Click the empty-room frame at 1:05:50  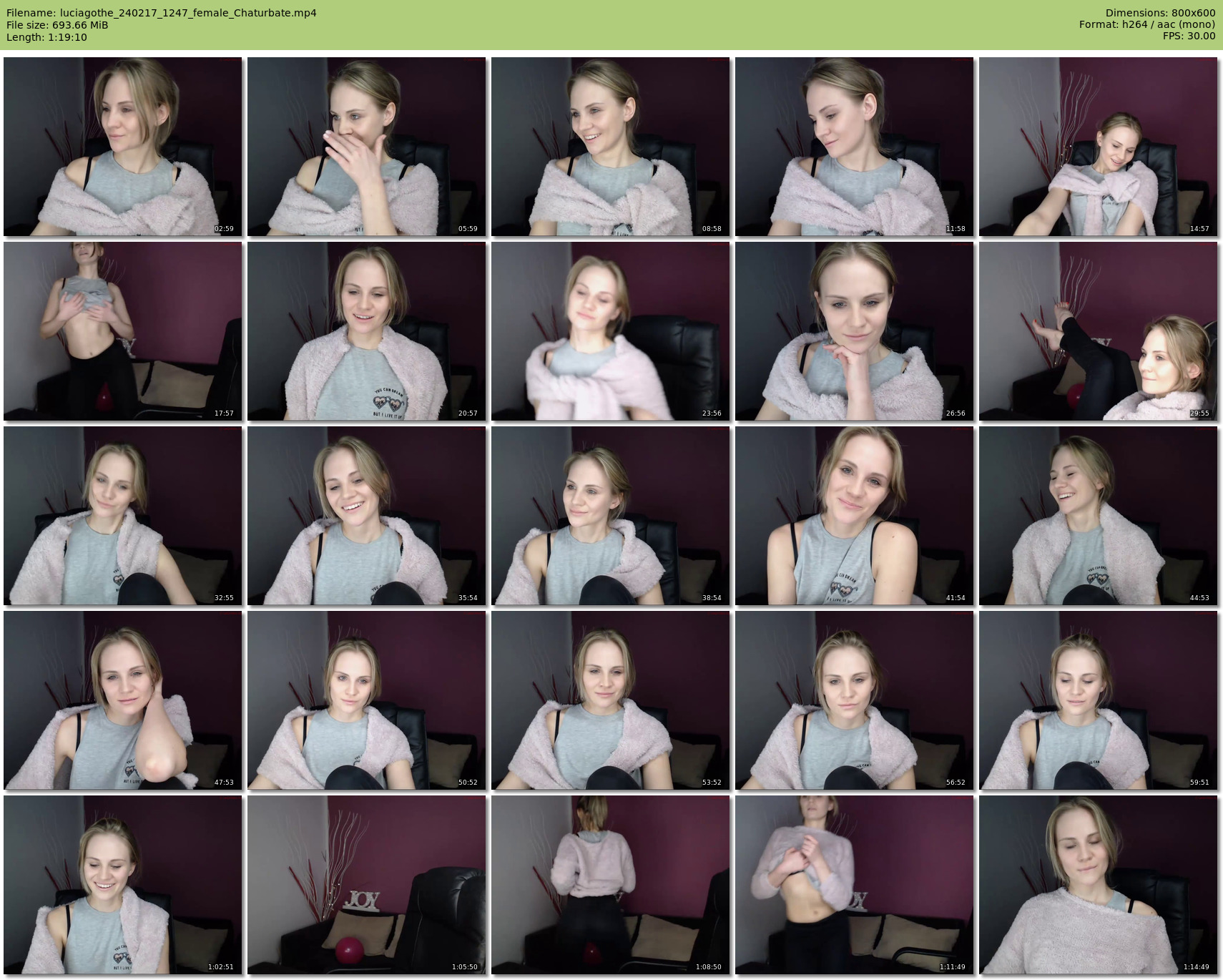click(366, 885)
